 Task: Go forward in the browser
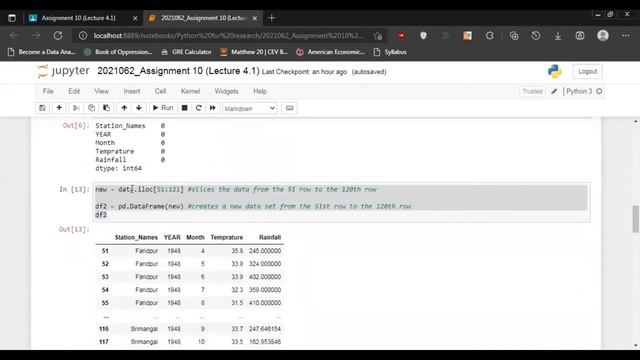pos(36,36)
